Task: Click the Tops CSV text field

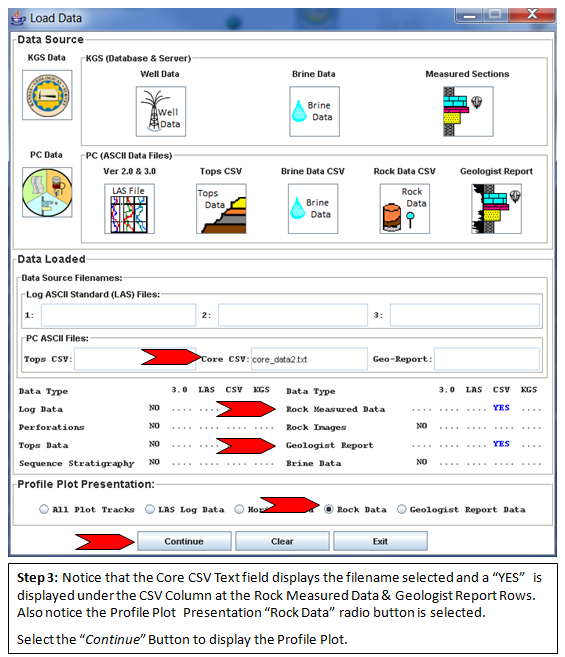Action: point(135,359)
